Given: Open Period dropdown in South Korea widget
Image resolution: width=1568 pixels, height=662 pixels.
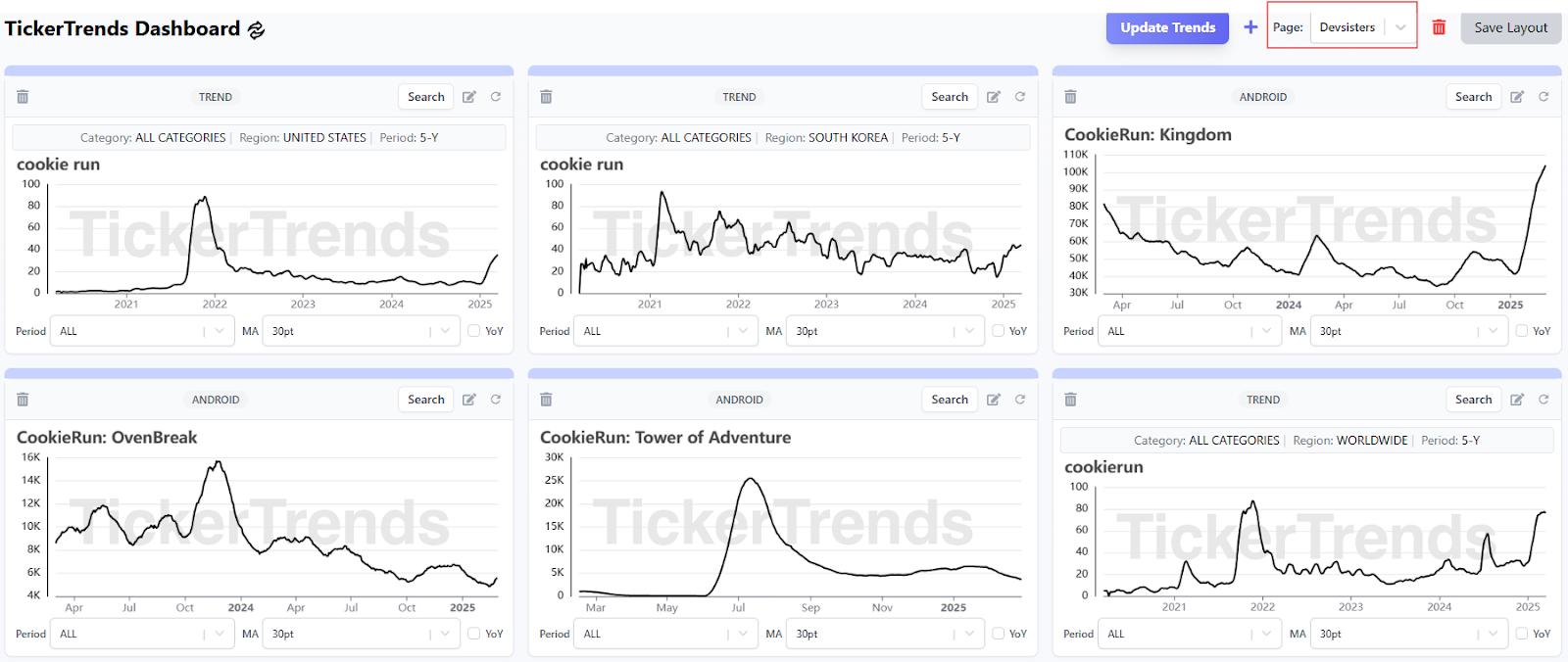Looking at the screenshot, I should (x=666, y=331).
